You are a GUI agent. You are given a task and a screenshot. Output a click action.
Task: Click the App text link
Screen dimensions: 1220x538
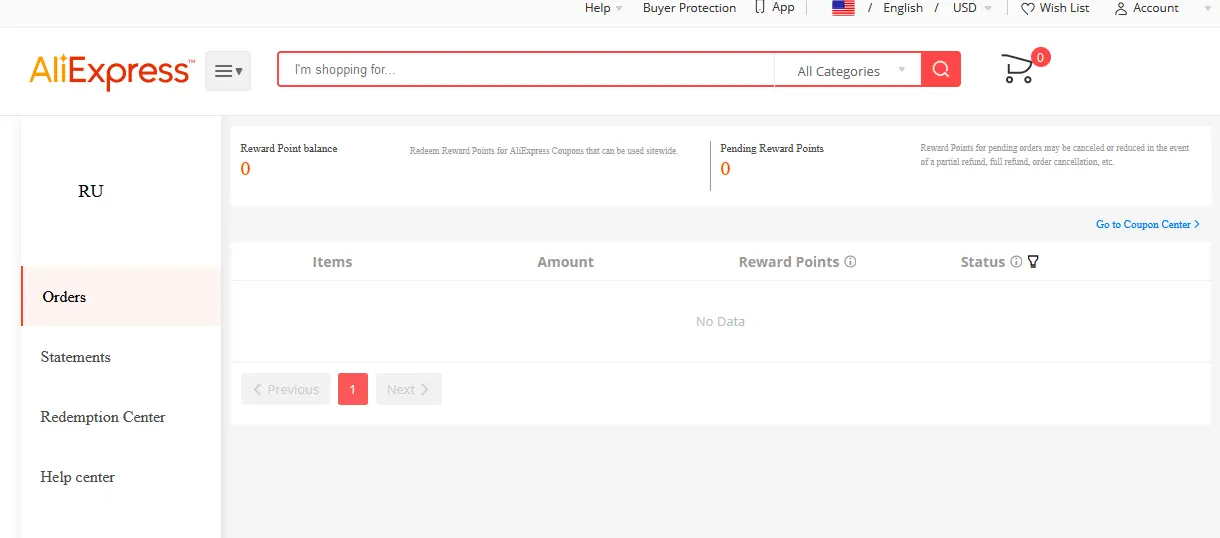tap(783, 7)
